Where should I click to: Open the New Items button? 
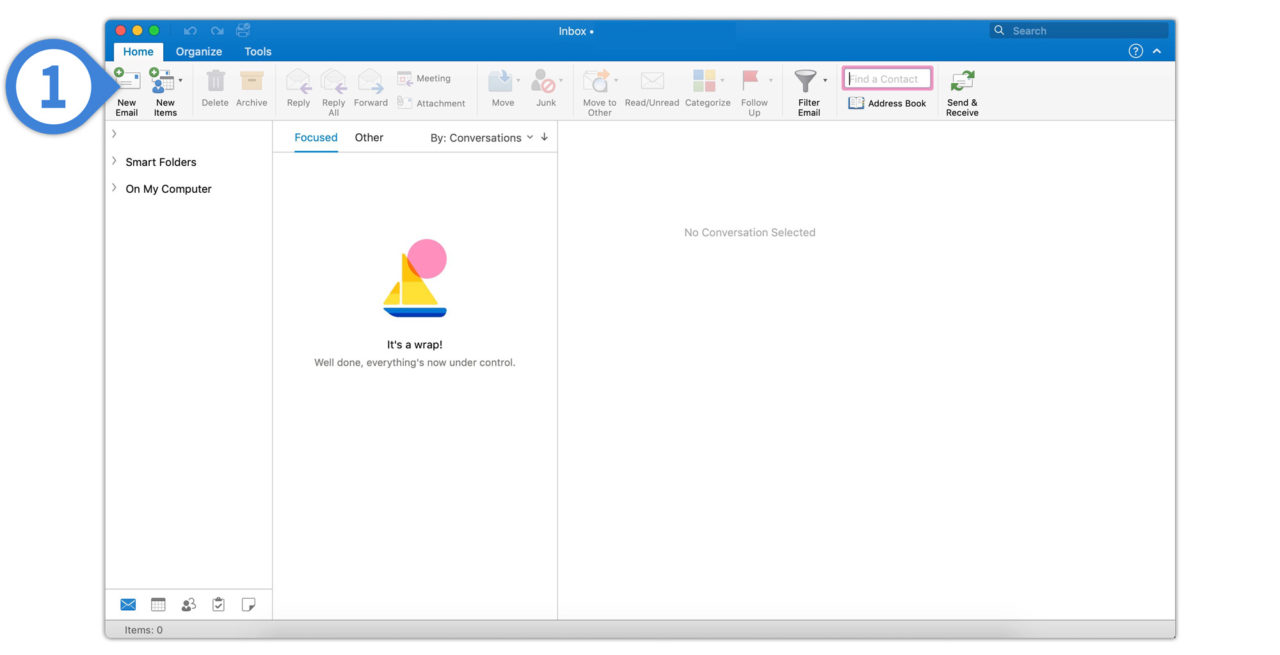[x=164, y=93]
